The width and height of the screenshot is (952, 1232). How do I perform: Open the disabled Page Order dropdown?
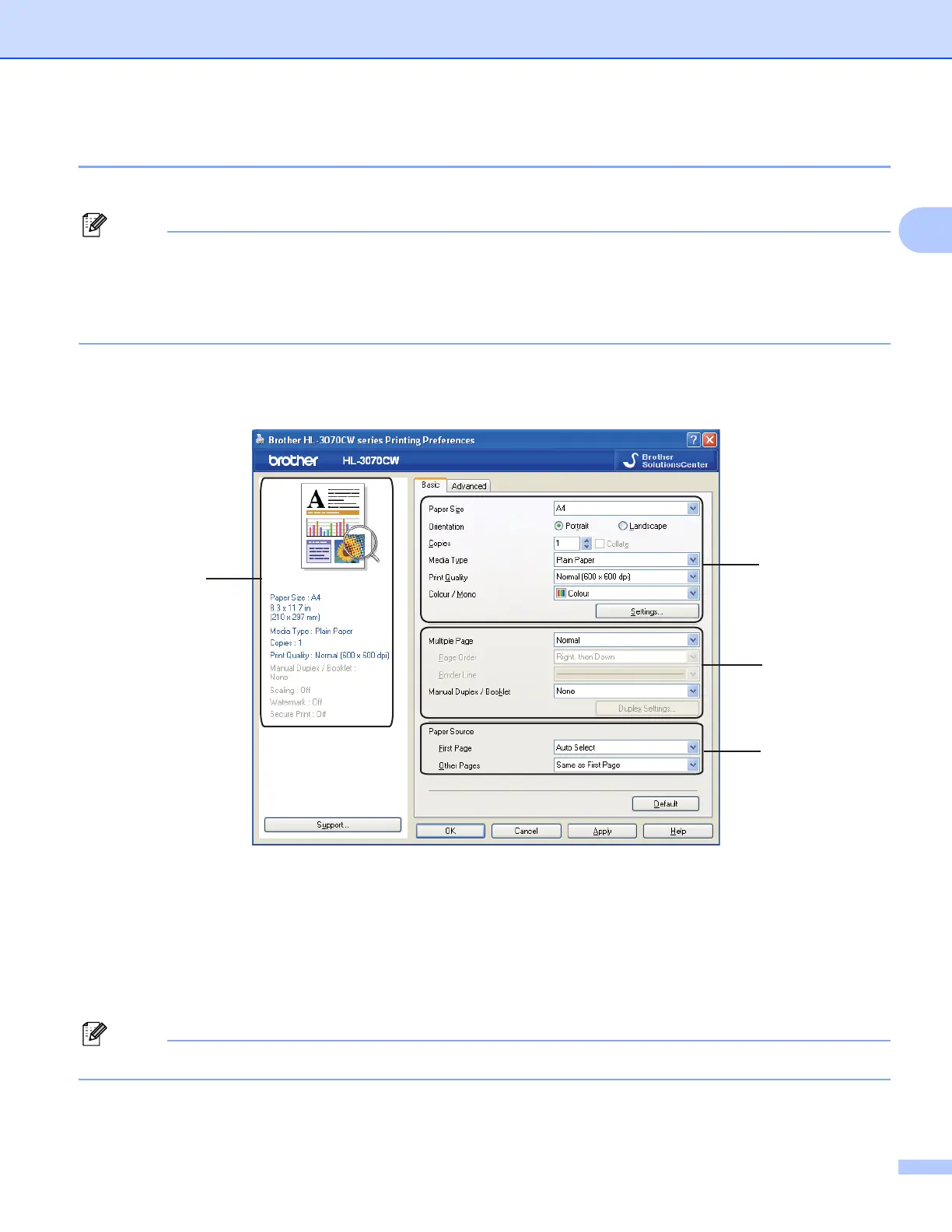[x=626, y=657]
